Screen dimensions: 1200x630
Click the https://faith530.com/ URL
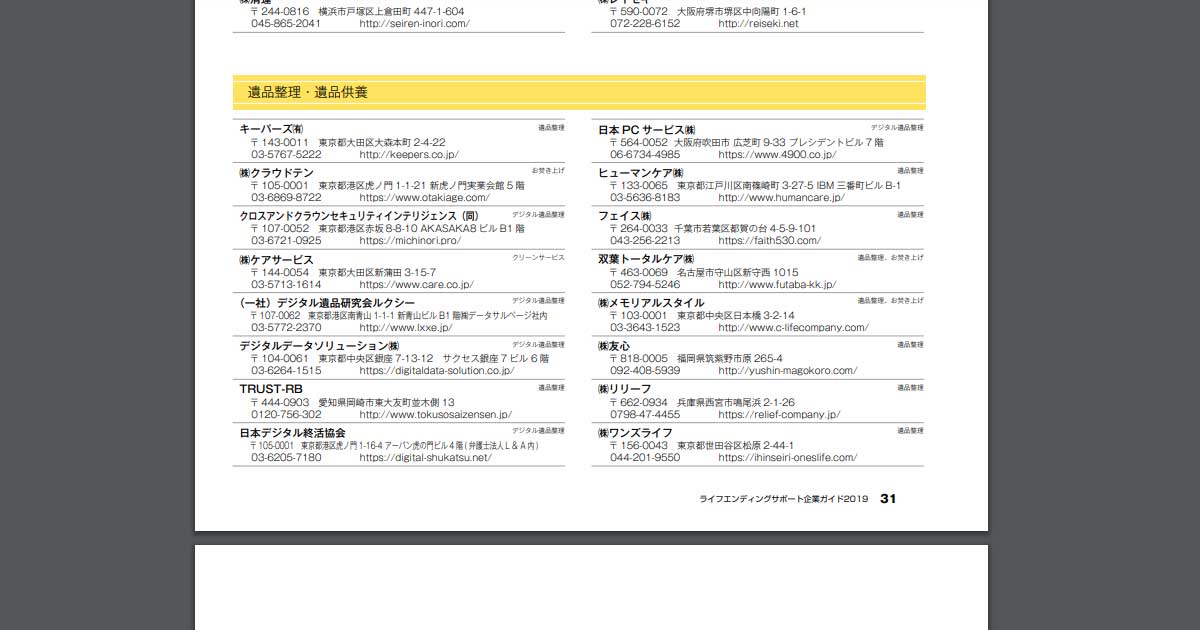click(x=770, y=241)
